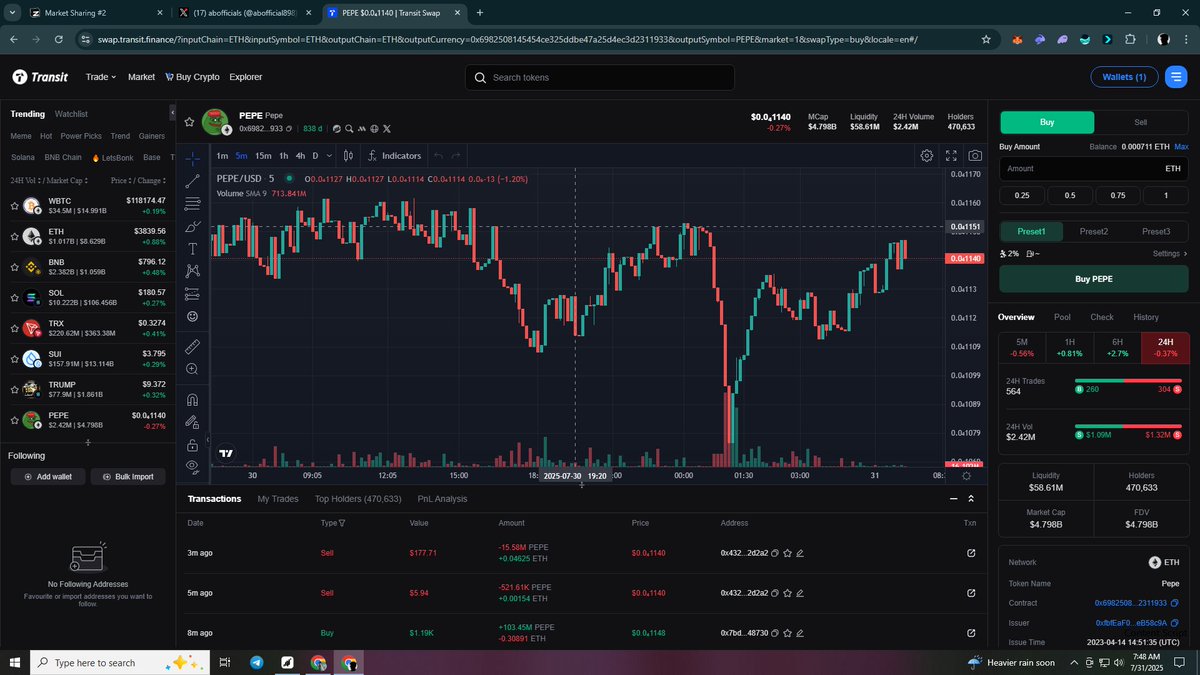
Task: Toggle magnet mode in the chart toolbar
Action: point(192,399)
